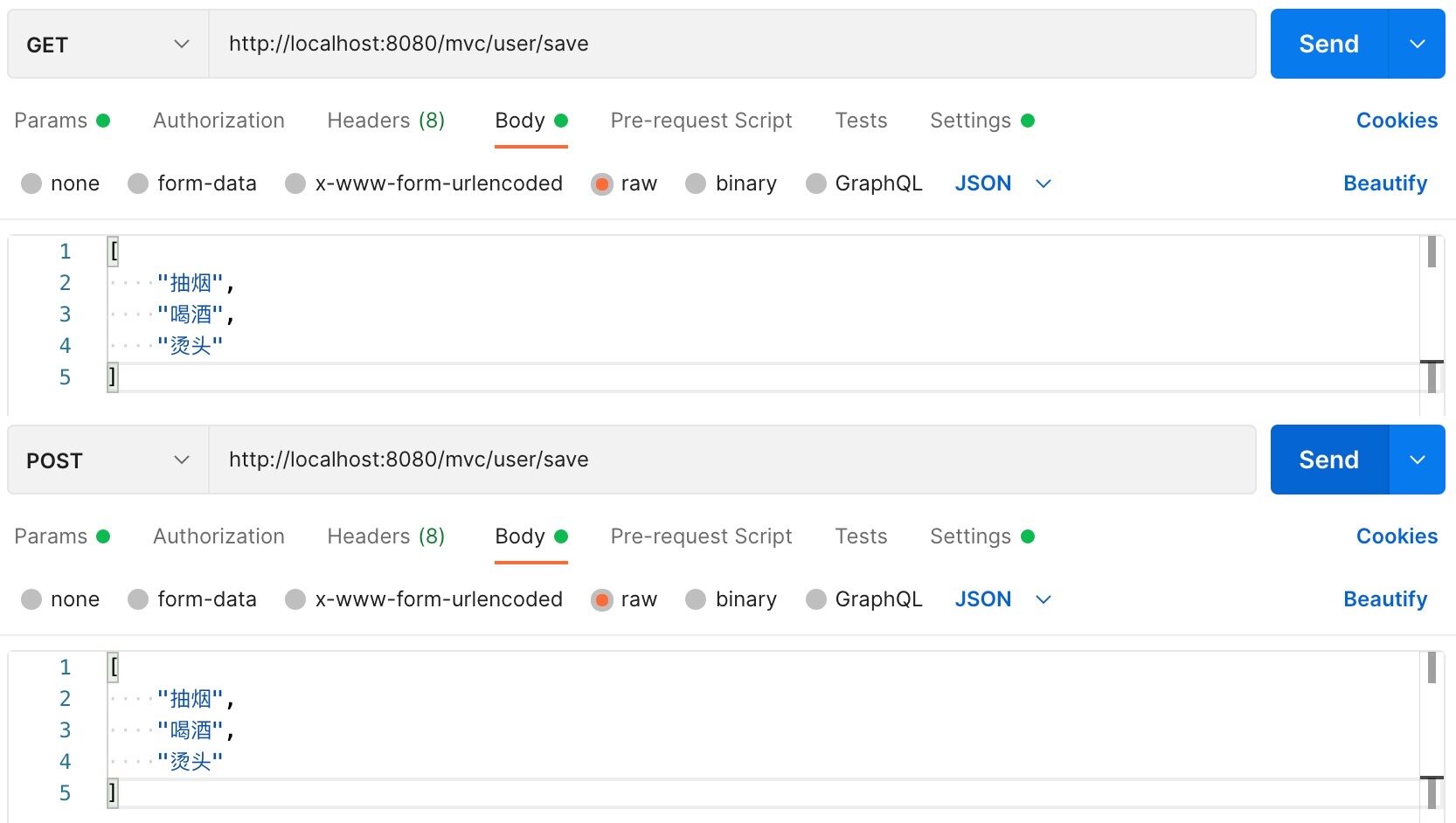Click the Send arrow beside the GET request
The height and width of the screenshot is (823, 1456).
[x=1417, y=45]
